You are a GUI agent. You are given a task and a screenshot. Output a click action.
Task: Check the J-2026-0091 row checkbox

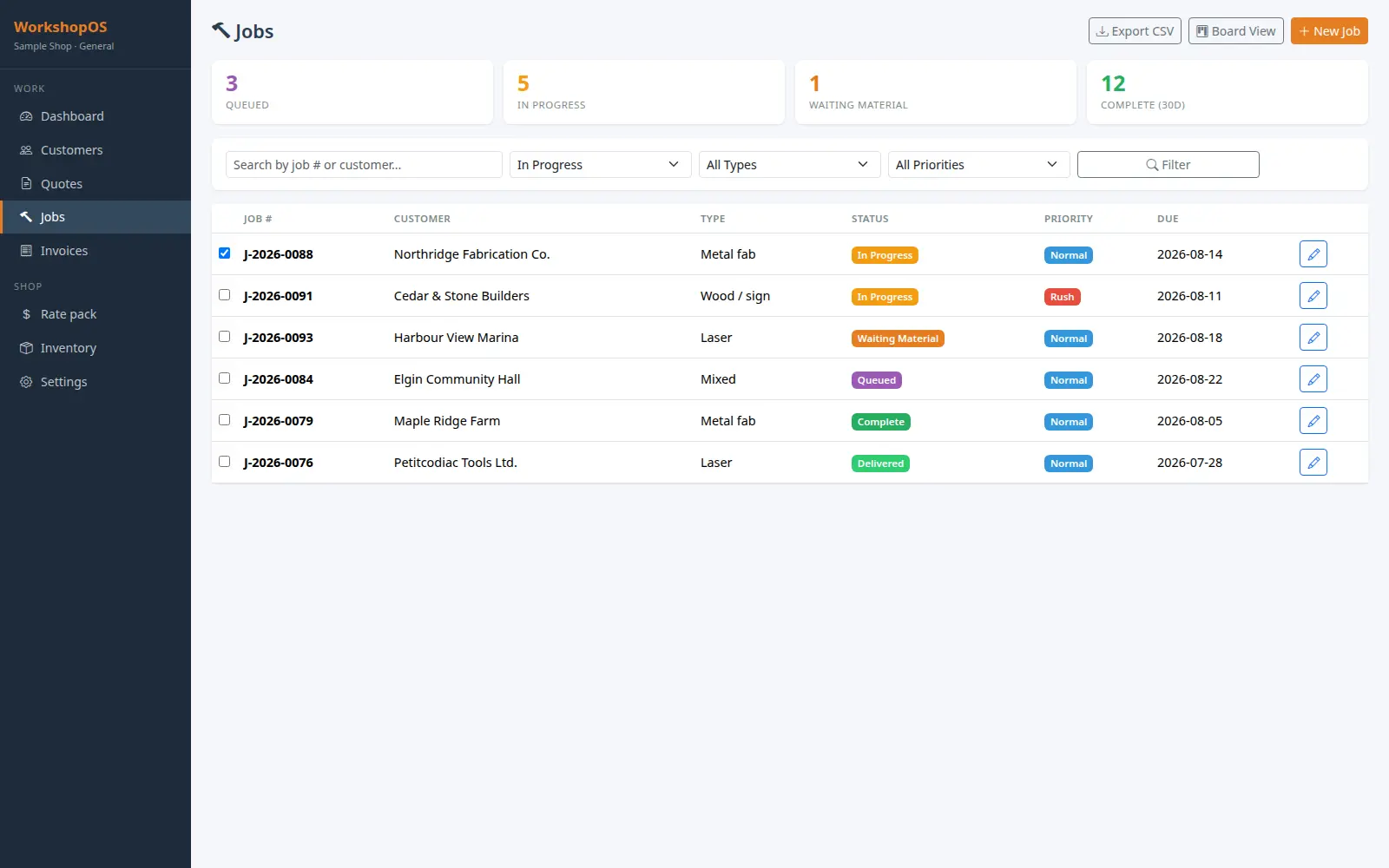point(224,295)
